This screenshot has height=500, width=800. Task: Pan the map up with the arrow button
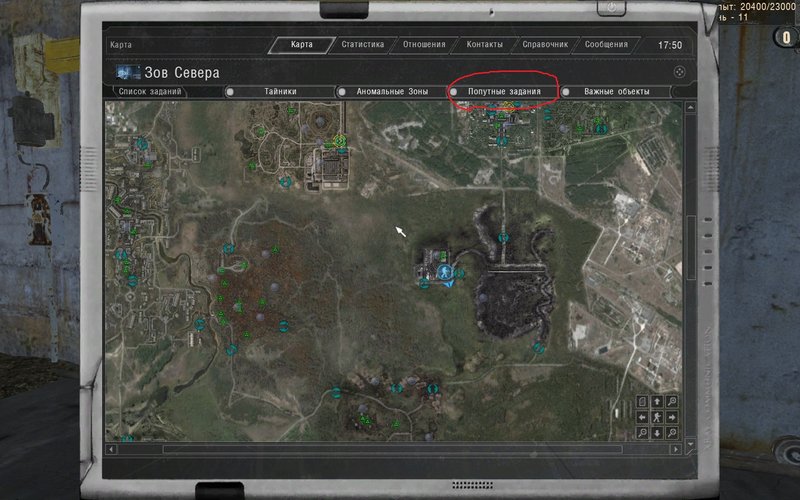click(656, 401)
